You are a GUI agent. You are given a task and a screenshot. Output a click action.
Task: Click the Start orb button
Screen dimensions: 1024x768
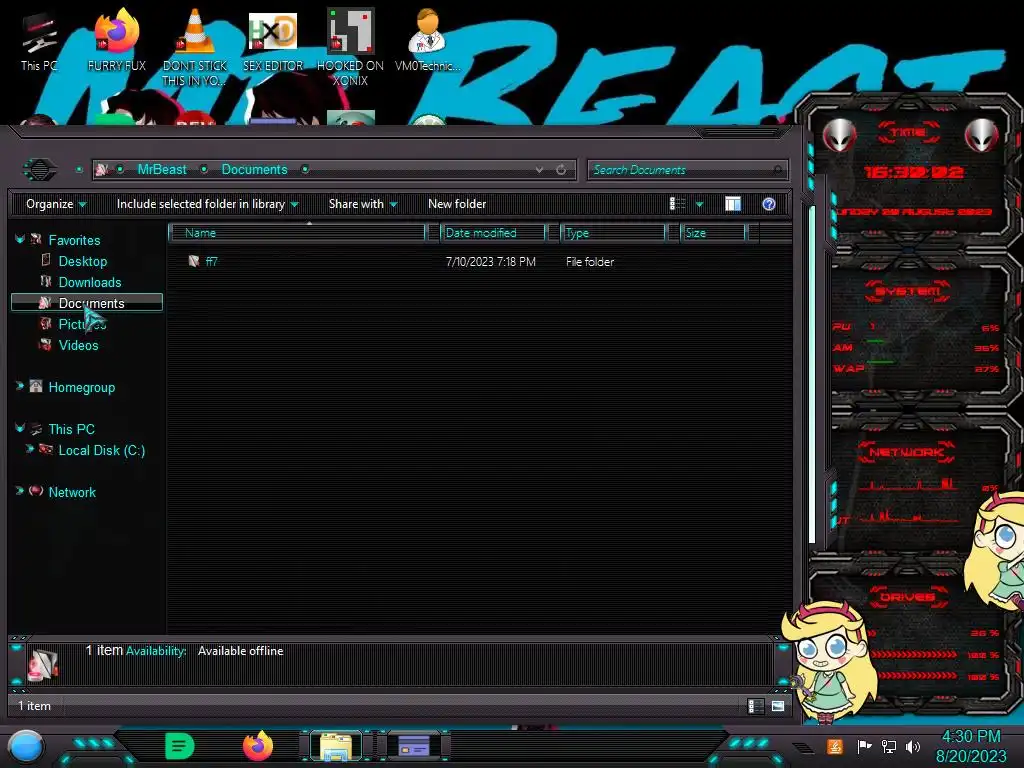pyautogui.click(x=25, y=747)
